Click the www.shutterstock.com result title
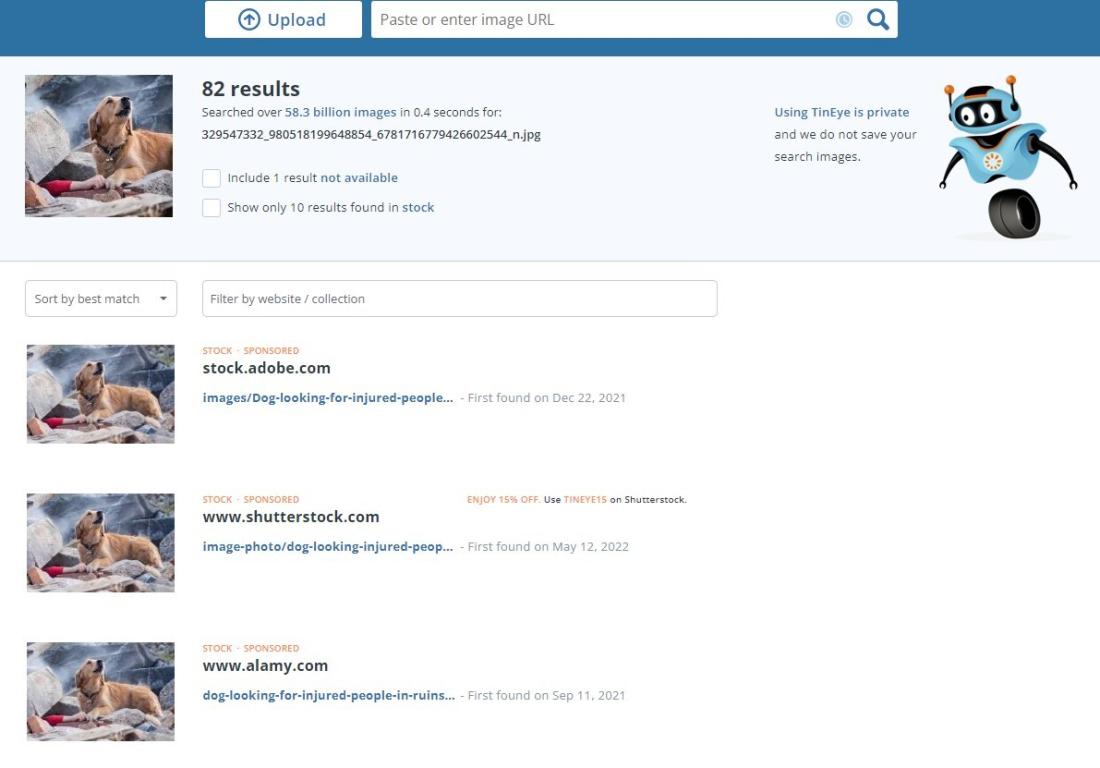 290,517
